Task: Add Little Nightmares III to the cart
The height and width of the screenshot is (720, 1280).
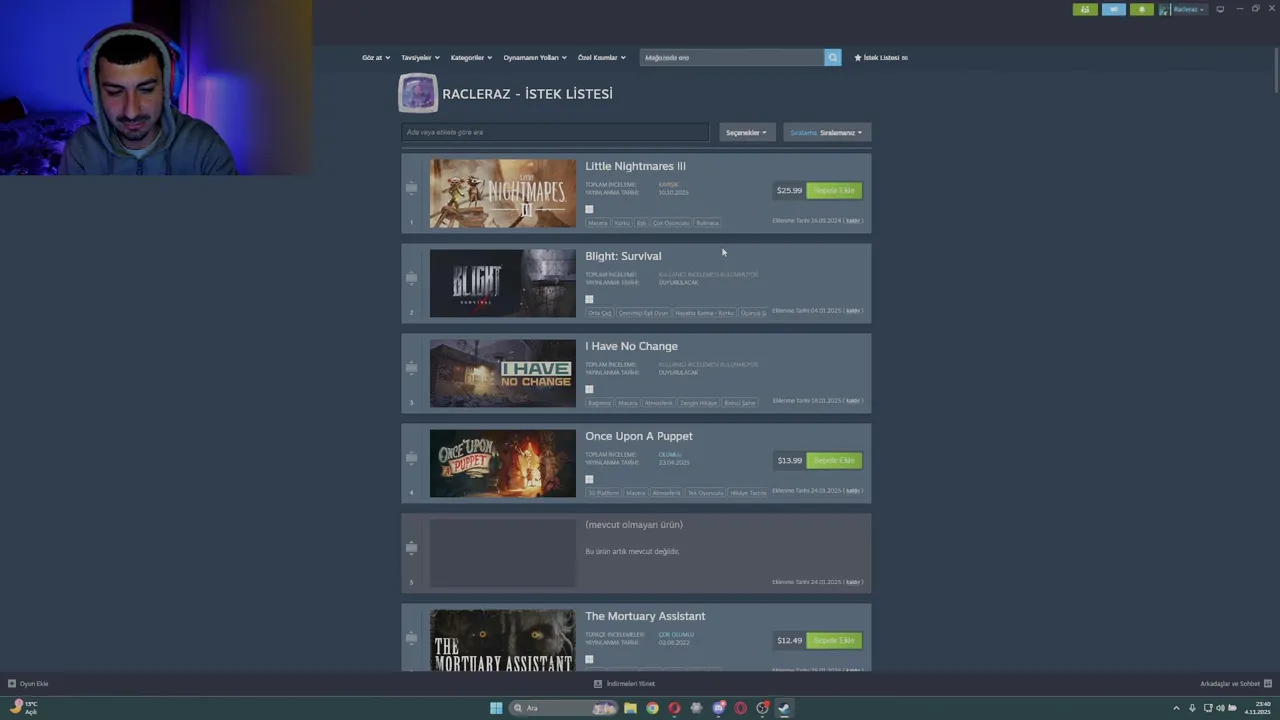Action: pos(834,190)
